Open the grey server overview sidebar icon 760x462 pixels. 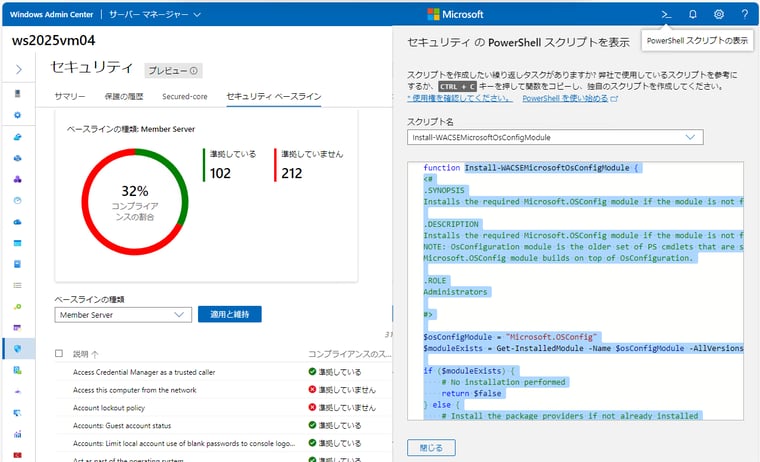pos(17,94)
